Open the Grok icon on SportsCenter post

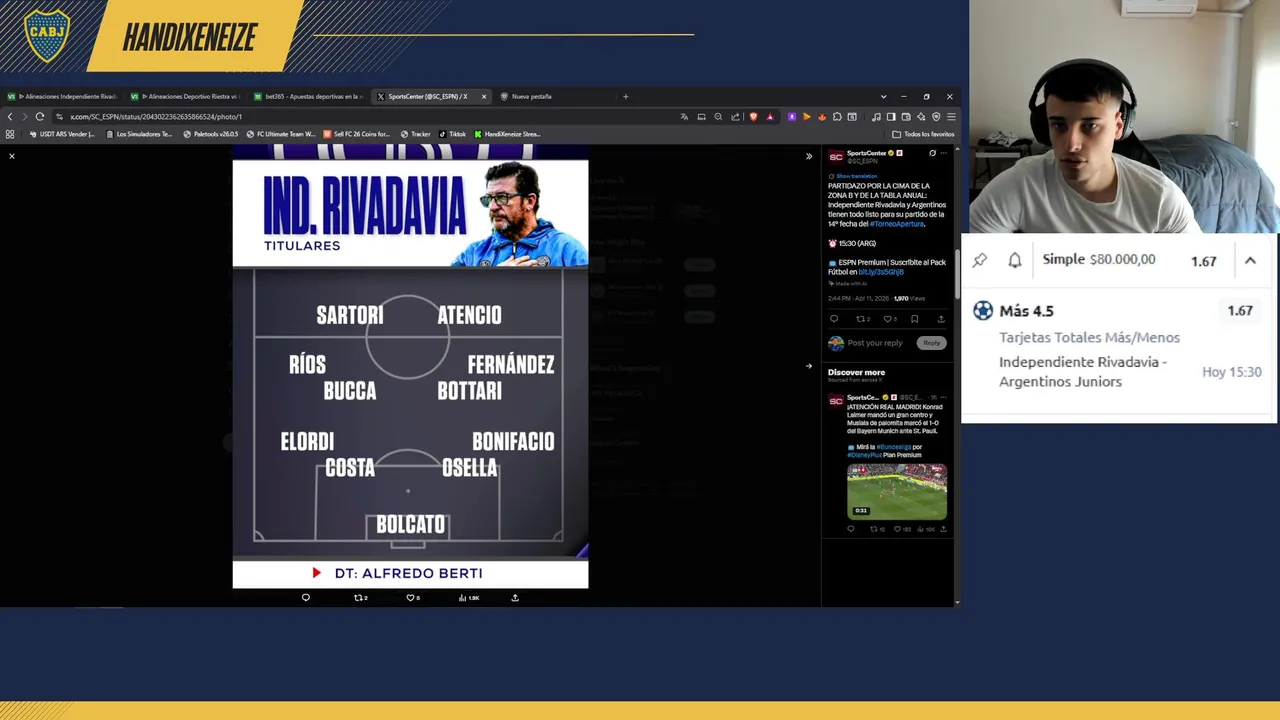pyautogui.click(x=932, y=153)
